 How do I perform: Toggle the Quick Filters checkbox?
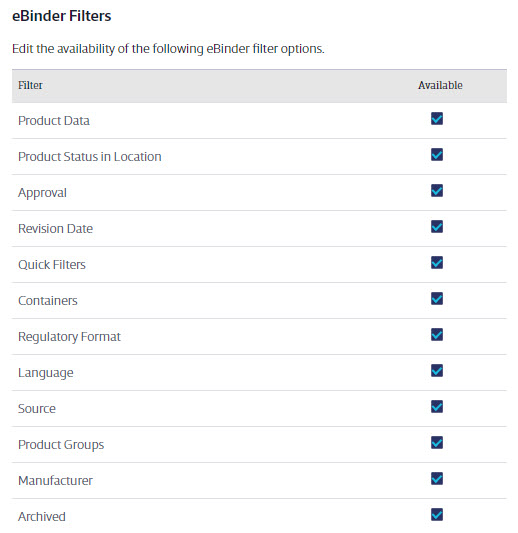[x=437, y=263]
